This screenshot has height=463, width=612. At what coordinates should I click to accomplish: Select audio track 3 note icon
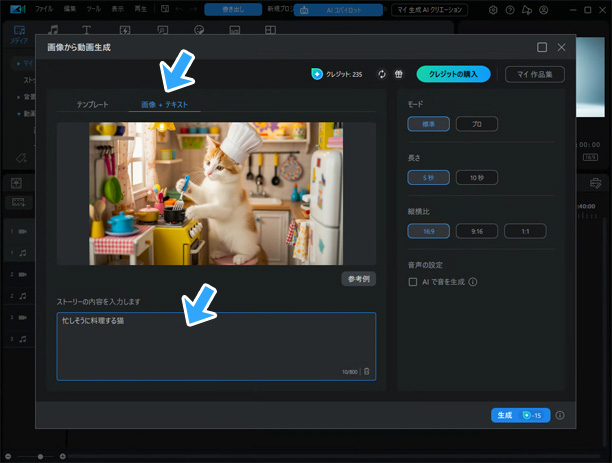click(23, 339)
